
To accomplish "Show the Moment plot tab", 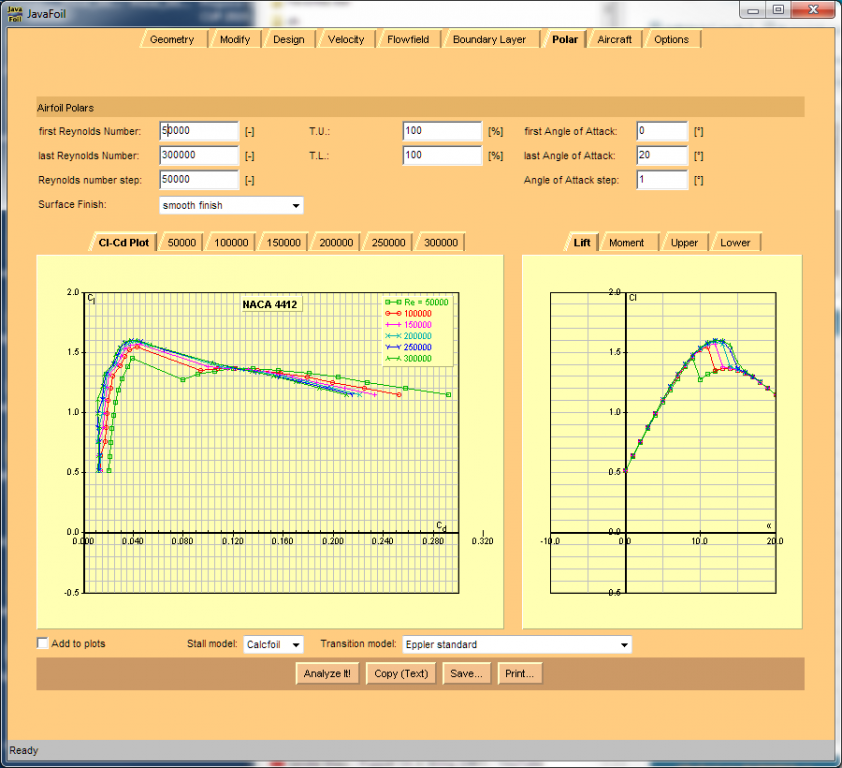I will [x=627, y=243].
